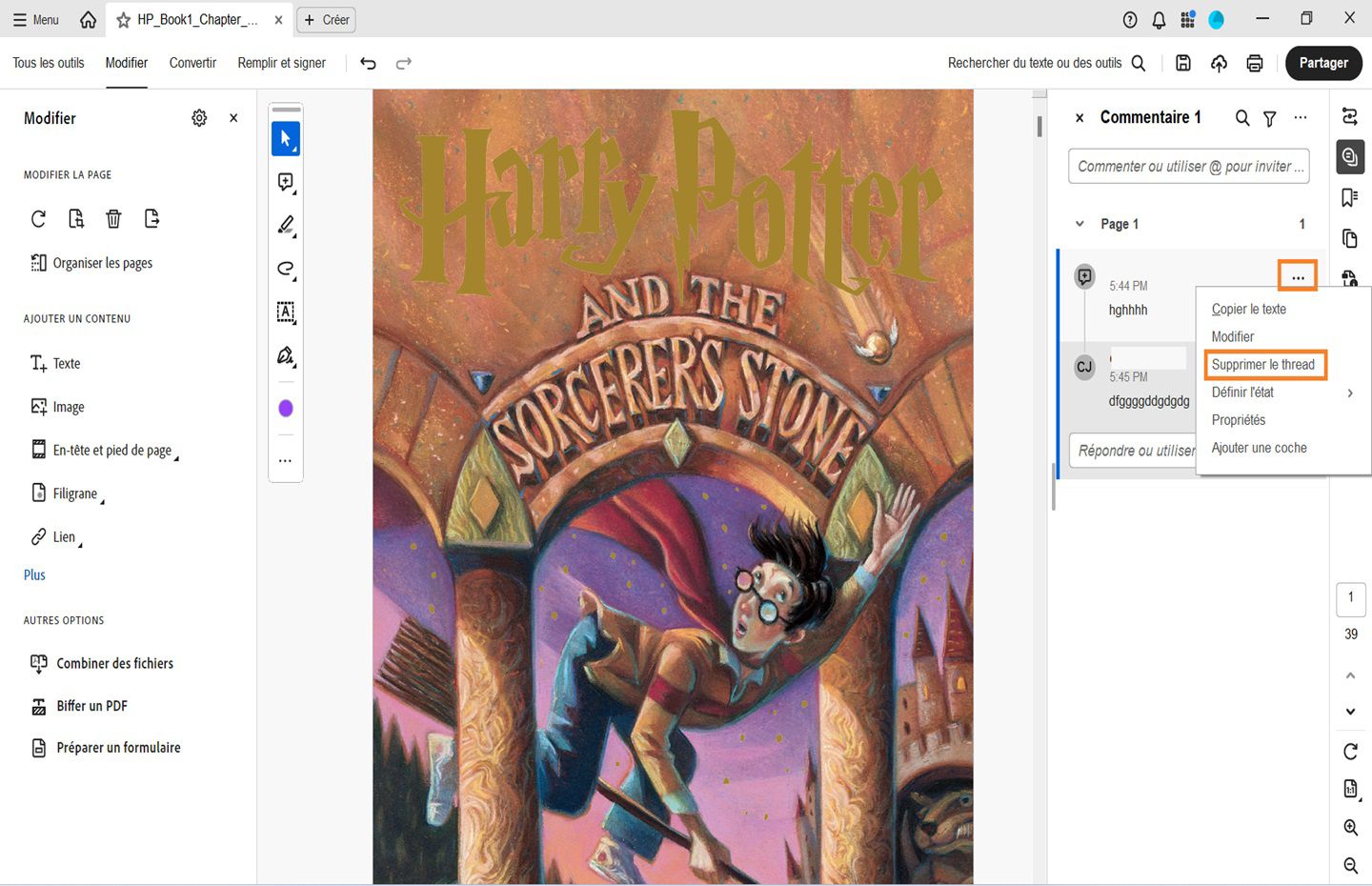
Task: Crop the page with the crop-page icon
Action: click(76, 219)
